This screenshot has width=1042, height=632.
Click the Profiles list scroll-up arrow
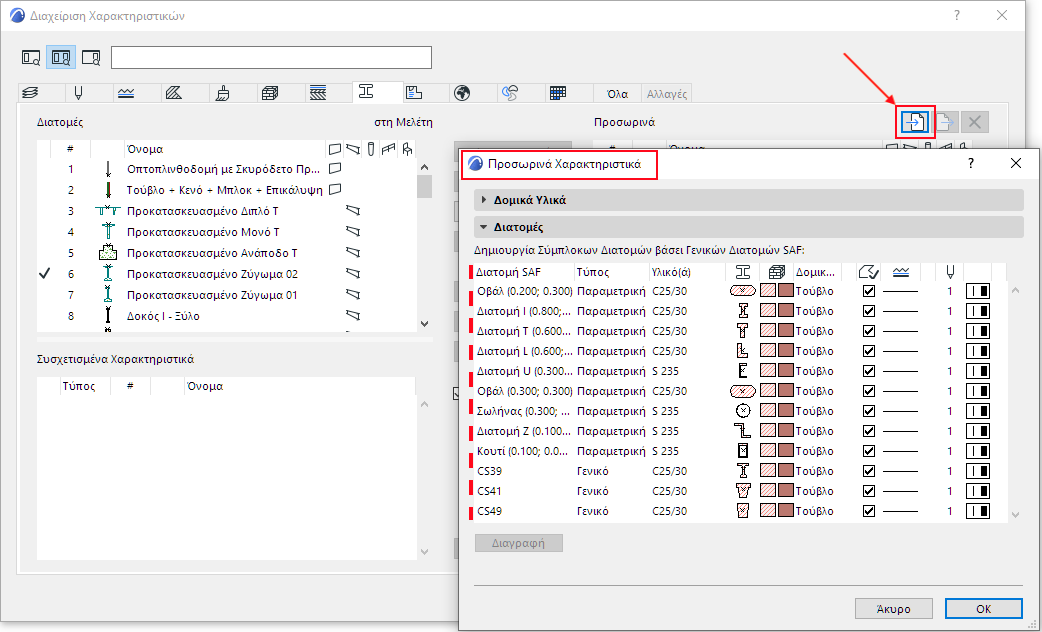[x=425, y=167]
